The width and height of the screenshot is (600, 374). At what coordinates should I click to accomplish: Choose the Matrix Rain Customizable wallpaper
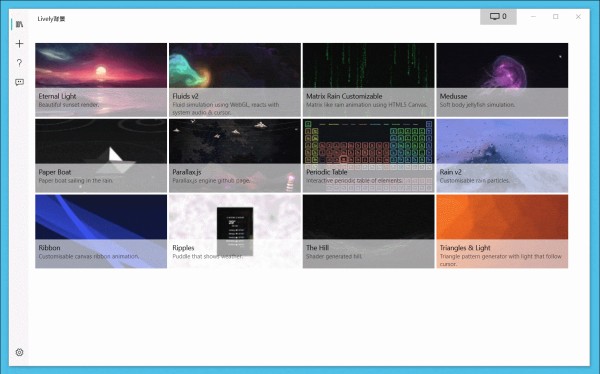[368, 80]
